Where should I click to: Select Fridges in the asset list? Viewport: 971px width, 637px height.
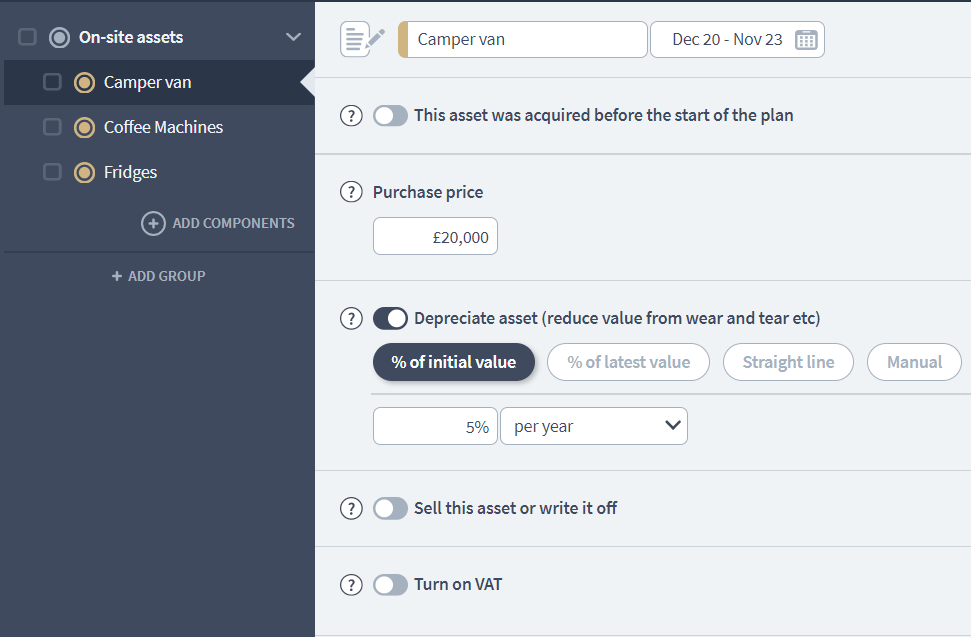tap(130, 173)
